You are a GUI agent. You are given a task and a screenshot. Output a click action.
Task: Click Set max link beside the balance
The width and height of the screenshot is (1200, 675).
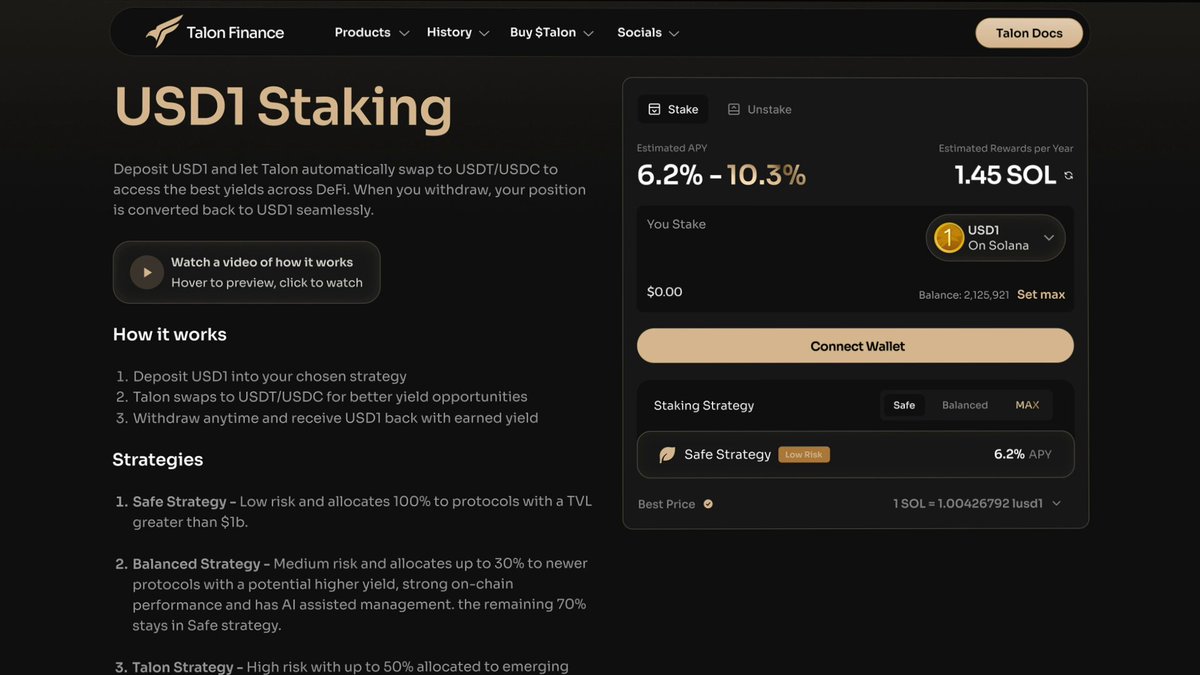[x=1041, y=295]
